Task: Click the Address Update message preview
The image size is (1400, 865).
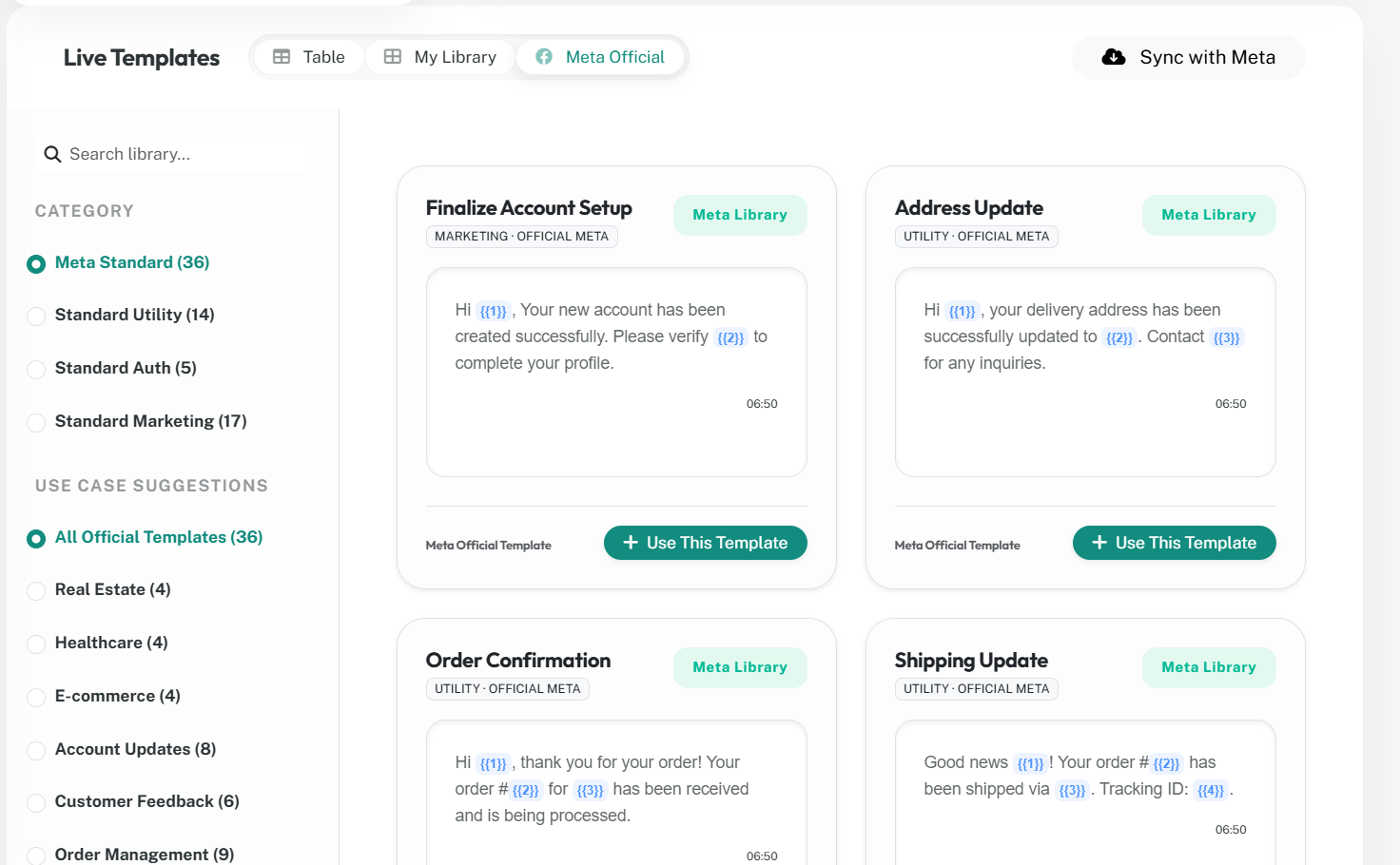Action: point(1085,372)
